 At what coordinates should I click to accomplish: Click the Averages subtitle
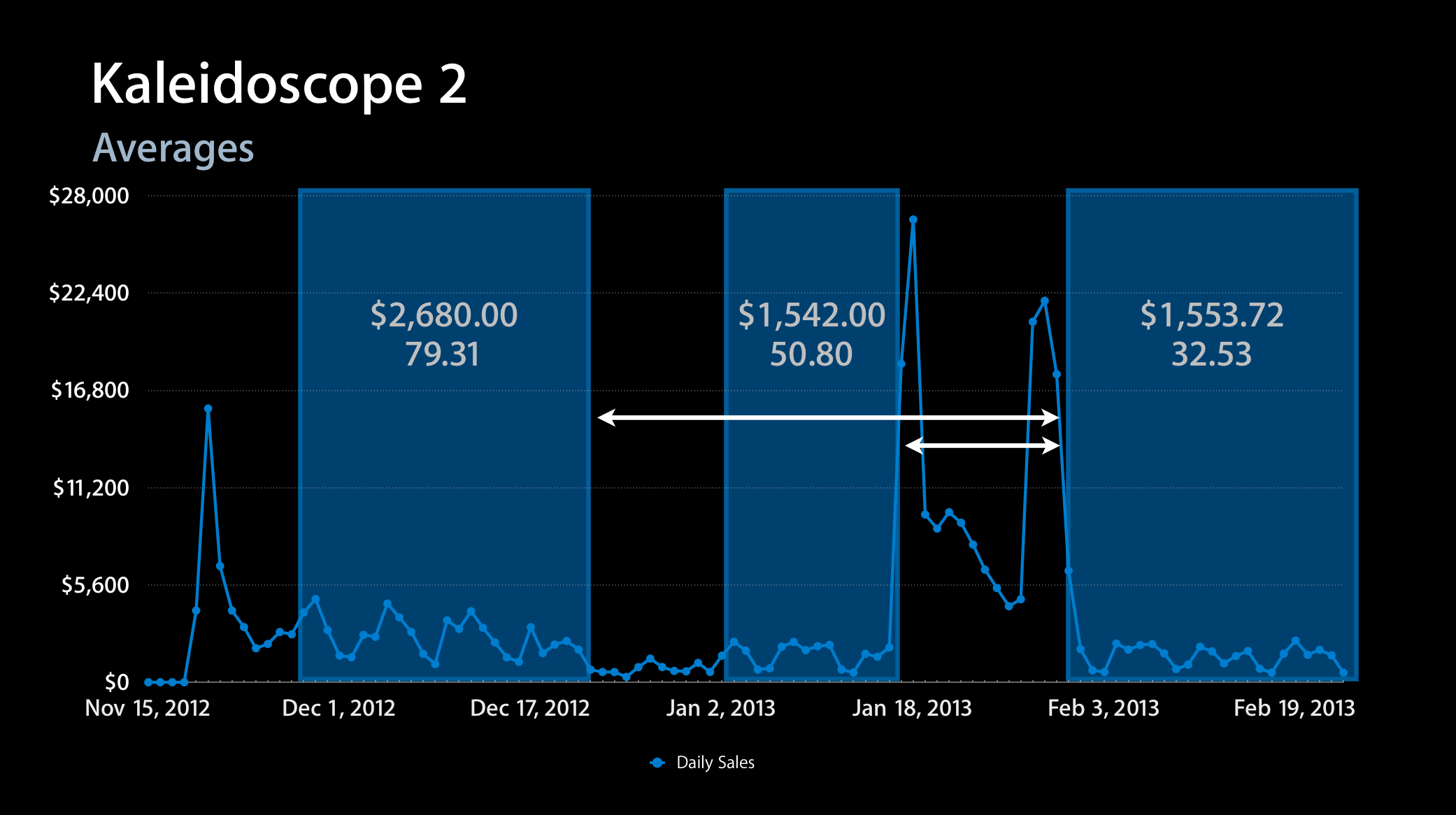pos(173,149)
